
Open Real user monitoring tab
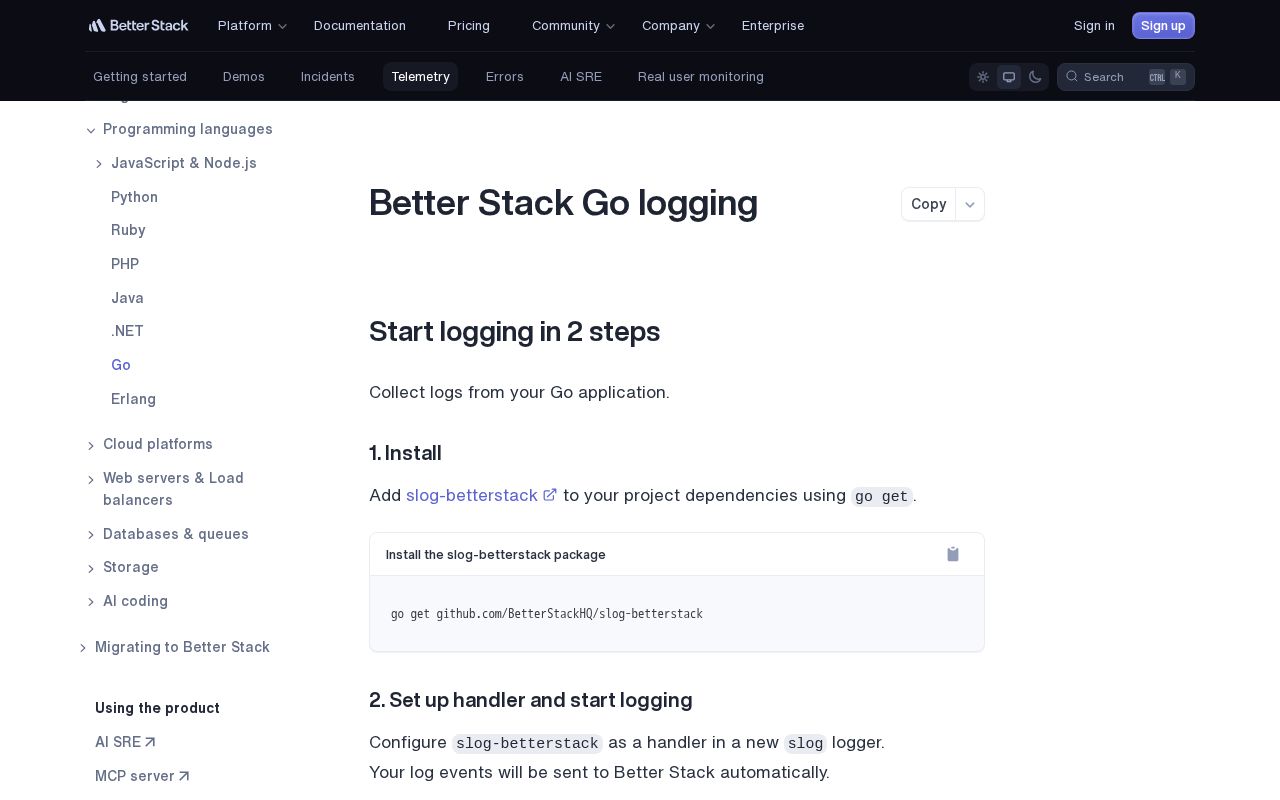point(701,77)
